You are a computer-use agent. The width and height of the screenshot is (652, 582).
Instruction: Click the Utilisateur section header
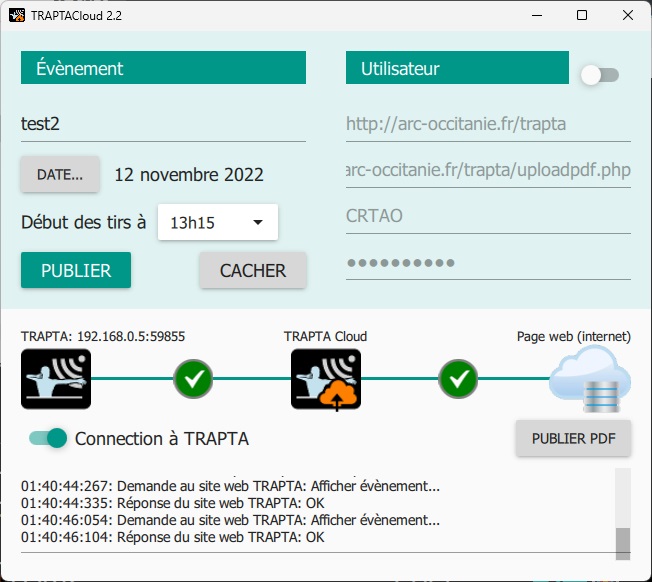457,68
